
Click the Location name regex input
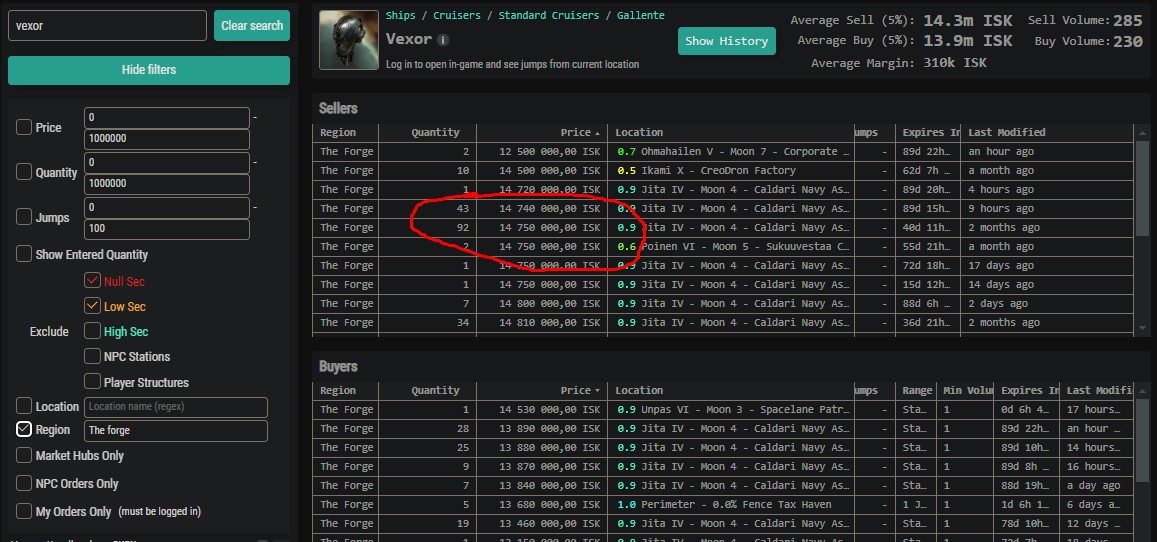(176, 407)
